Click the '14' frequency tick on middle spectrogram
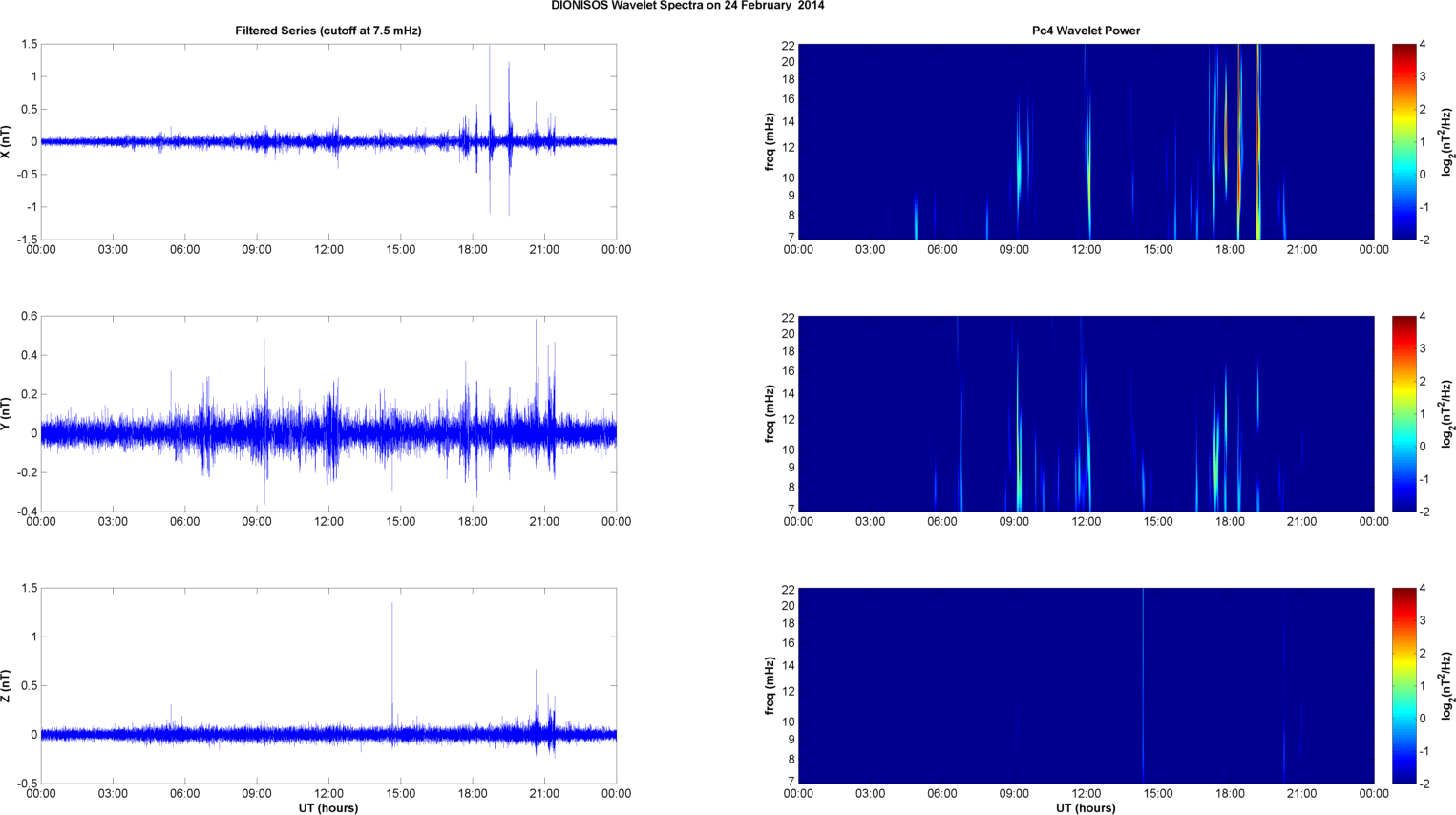Viewport: 1456px width, 815px height. point(788,394)
